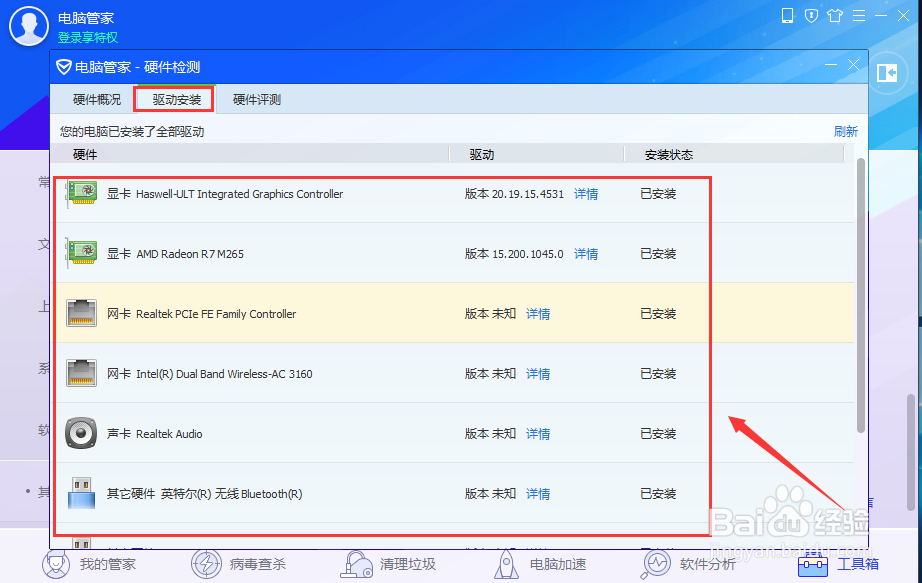Screen dimensions: 922x583
Task: Switch to the 硬件概况 tab
Action: tap(97, 99)
